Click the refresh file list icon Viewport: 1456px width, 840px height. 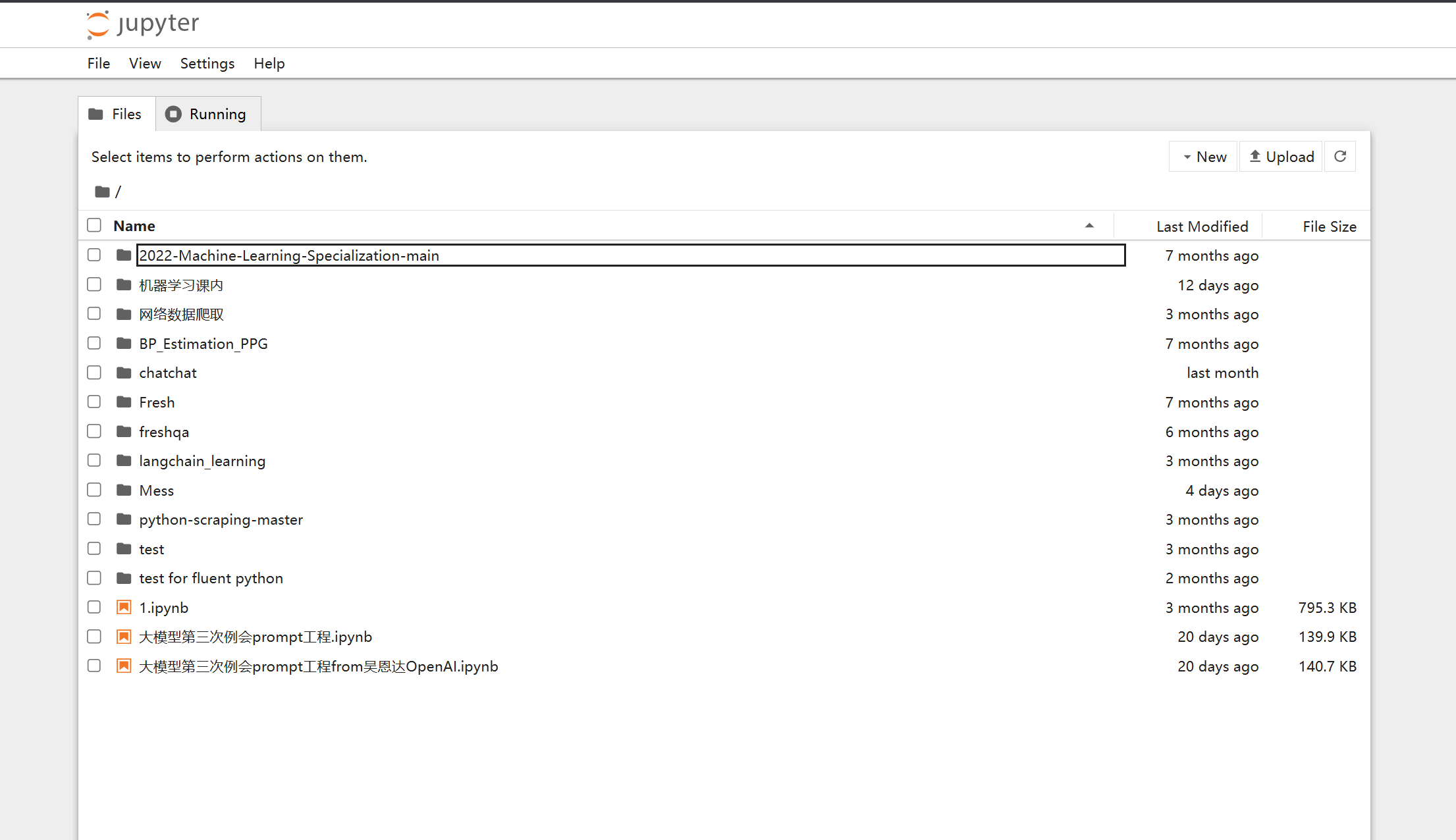tap(1339, 157)
